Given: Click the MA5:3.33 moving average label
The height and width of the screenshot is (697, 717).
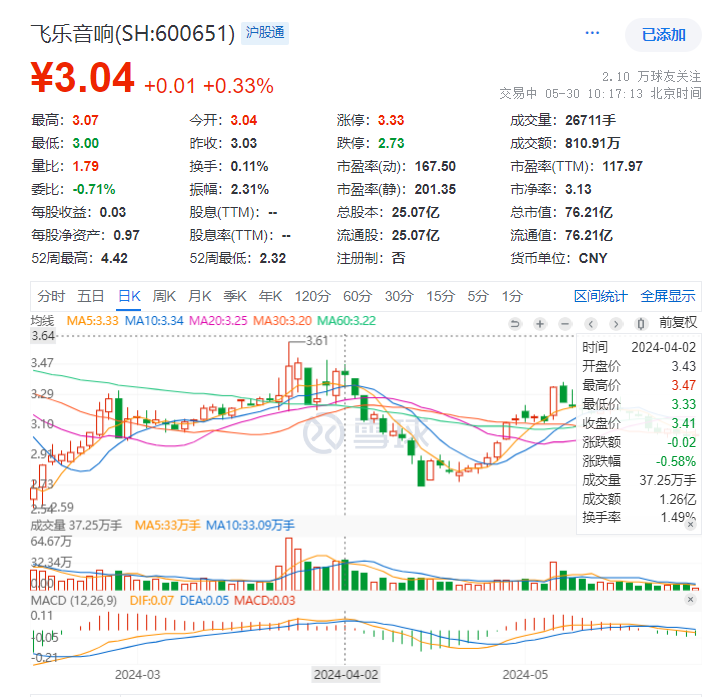Looking at the screenshot, I should pos(92,321).
